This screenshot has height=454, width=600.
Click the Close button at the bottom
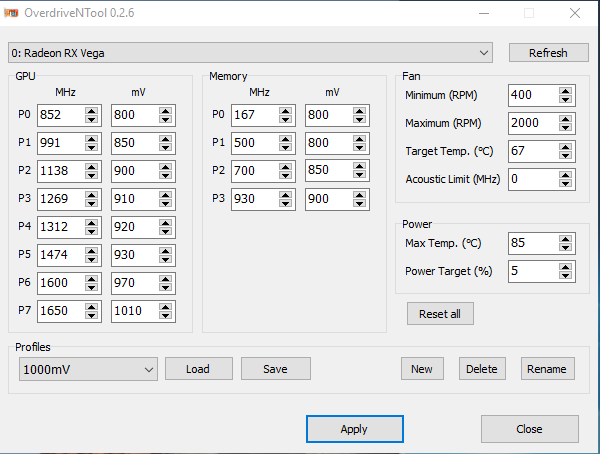(x=530, y=429)
